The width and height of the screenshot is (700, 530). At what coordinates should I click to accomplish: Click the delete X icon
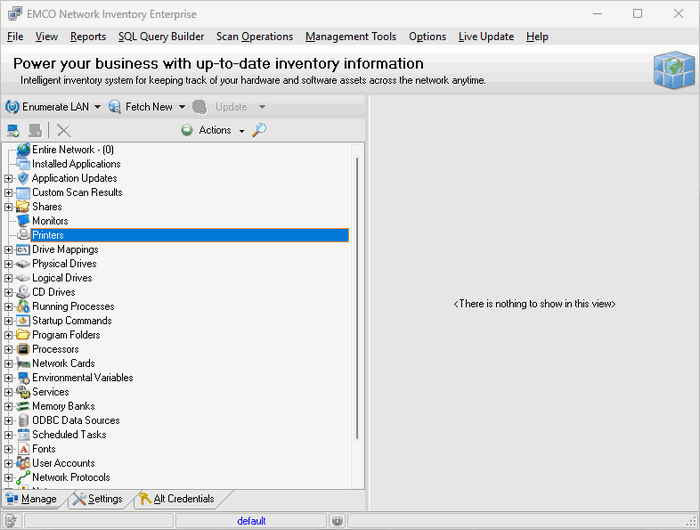(x=64, y=131)
